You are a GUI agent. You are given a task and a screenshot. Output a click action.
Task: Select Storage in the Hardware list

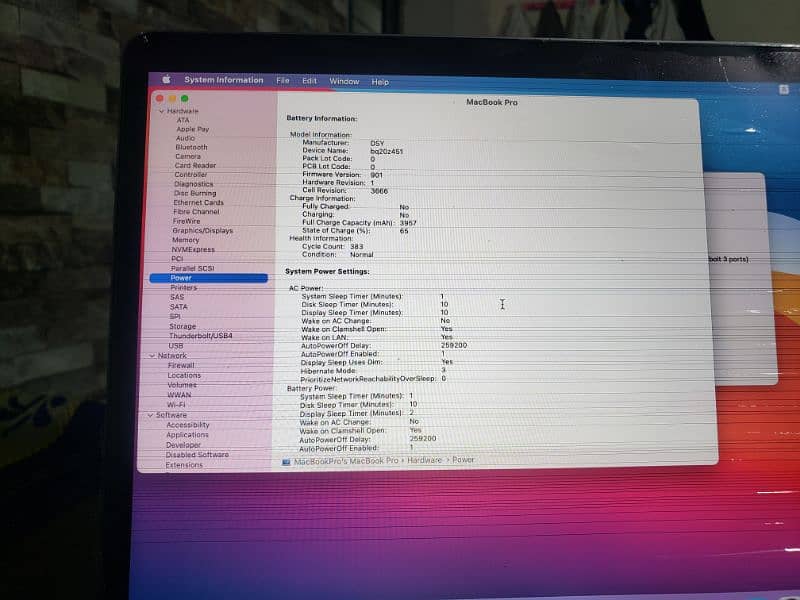point(182,326)
